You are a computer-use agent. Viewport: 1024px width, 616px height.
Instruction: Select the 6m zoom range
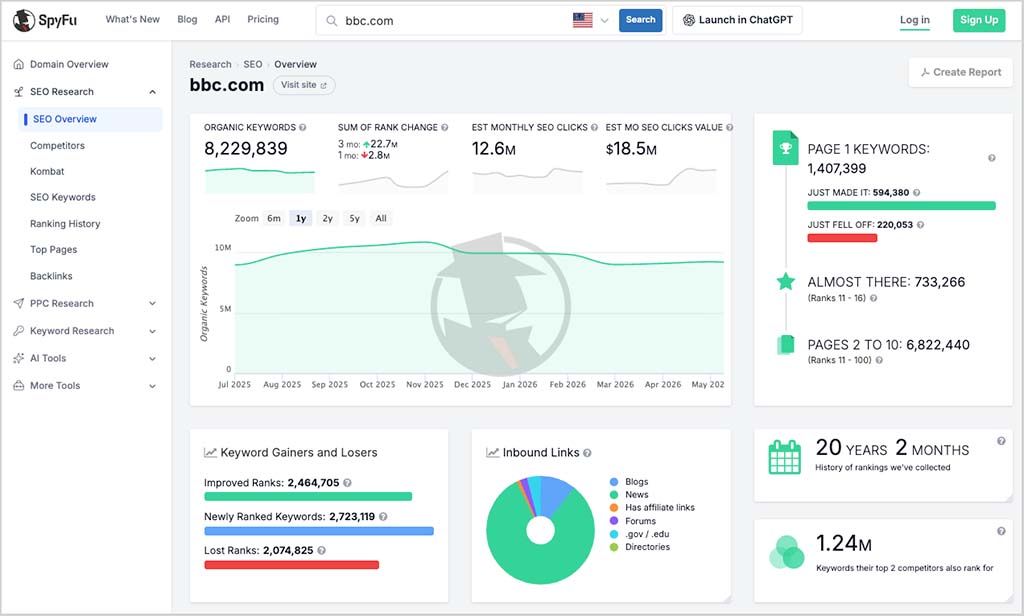pos(274,218)
